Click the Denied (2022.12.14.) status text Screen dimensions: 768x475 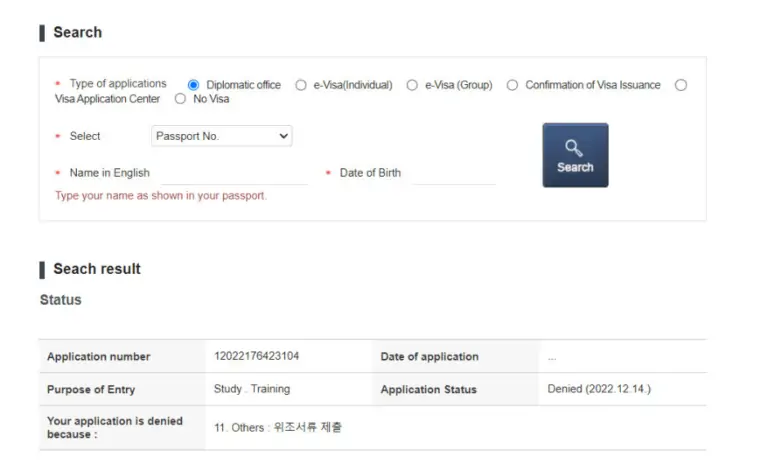point(599,389)
